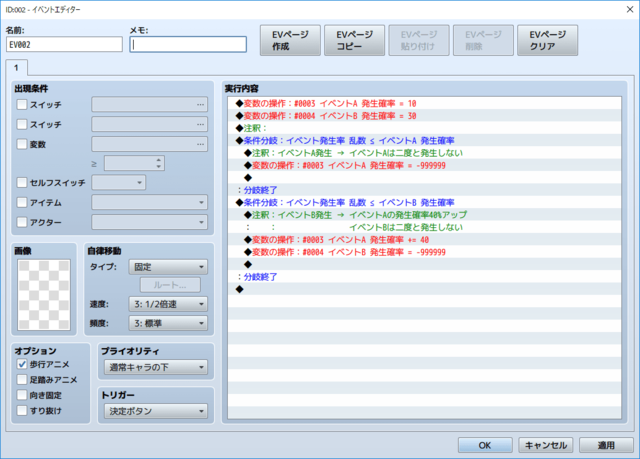Check the 変数 condition checkbox
640x459 pixels.
pyautogui.click(x=22, y=144)
